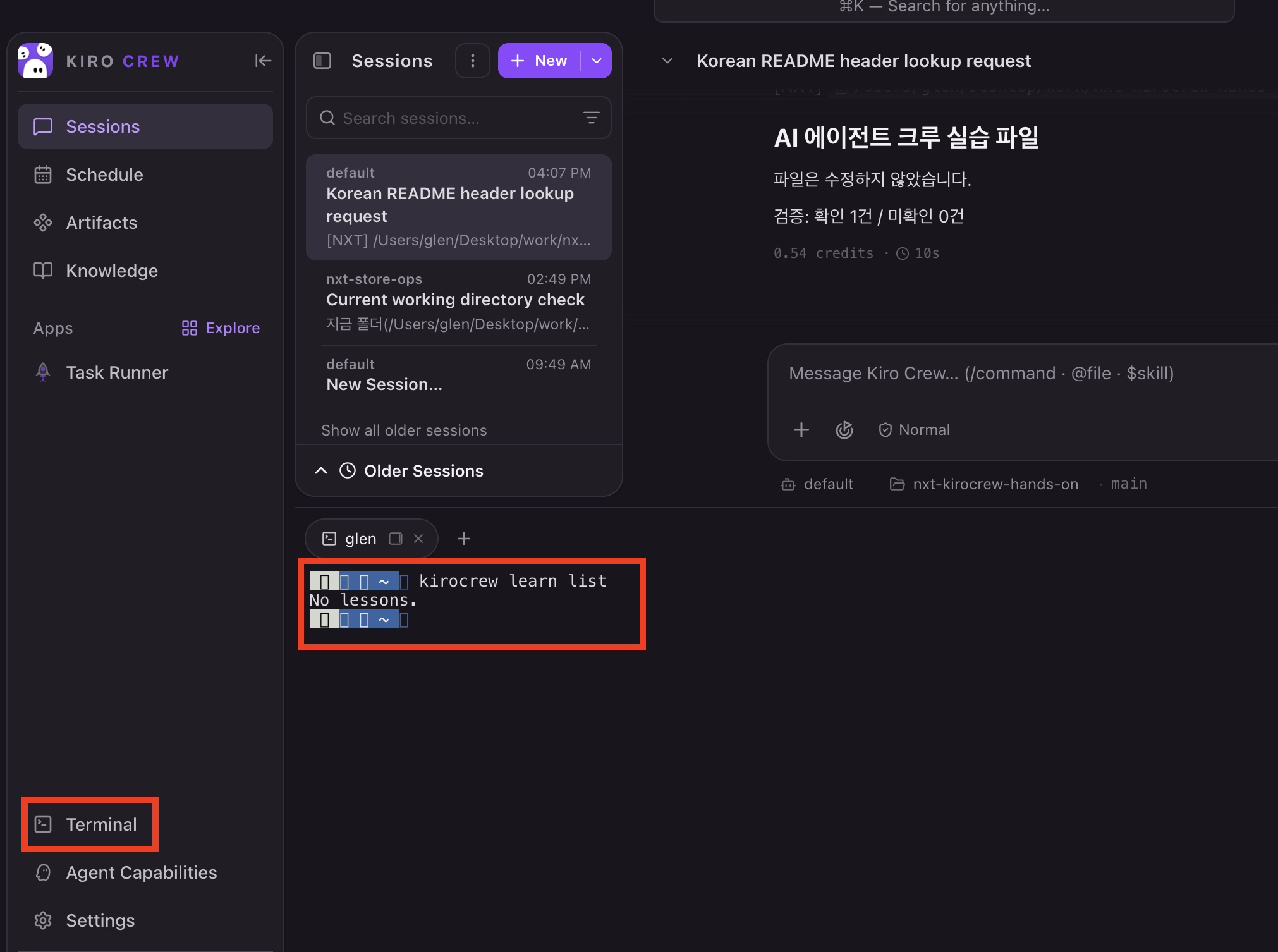Open the nxt-kirocrew-hands-on folder selector
The image size is (1278, 952).
pos(984,484)
